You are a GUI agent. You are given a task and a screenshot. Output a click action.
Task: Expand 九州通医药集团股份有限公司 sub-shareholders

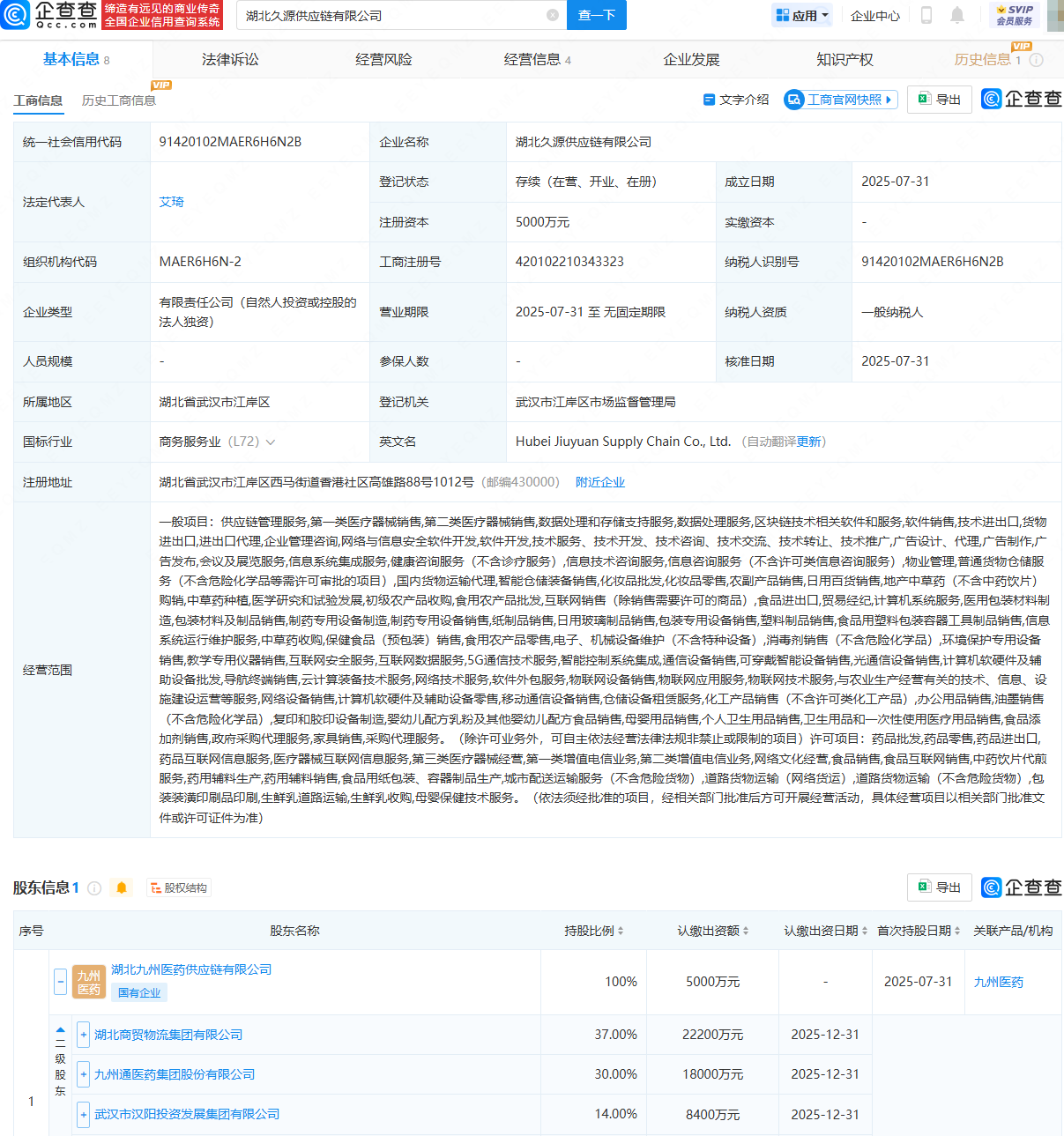83,1074
